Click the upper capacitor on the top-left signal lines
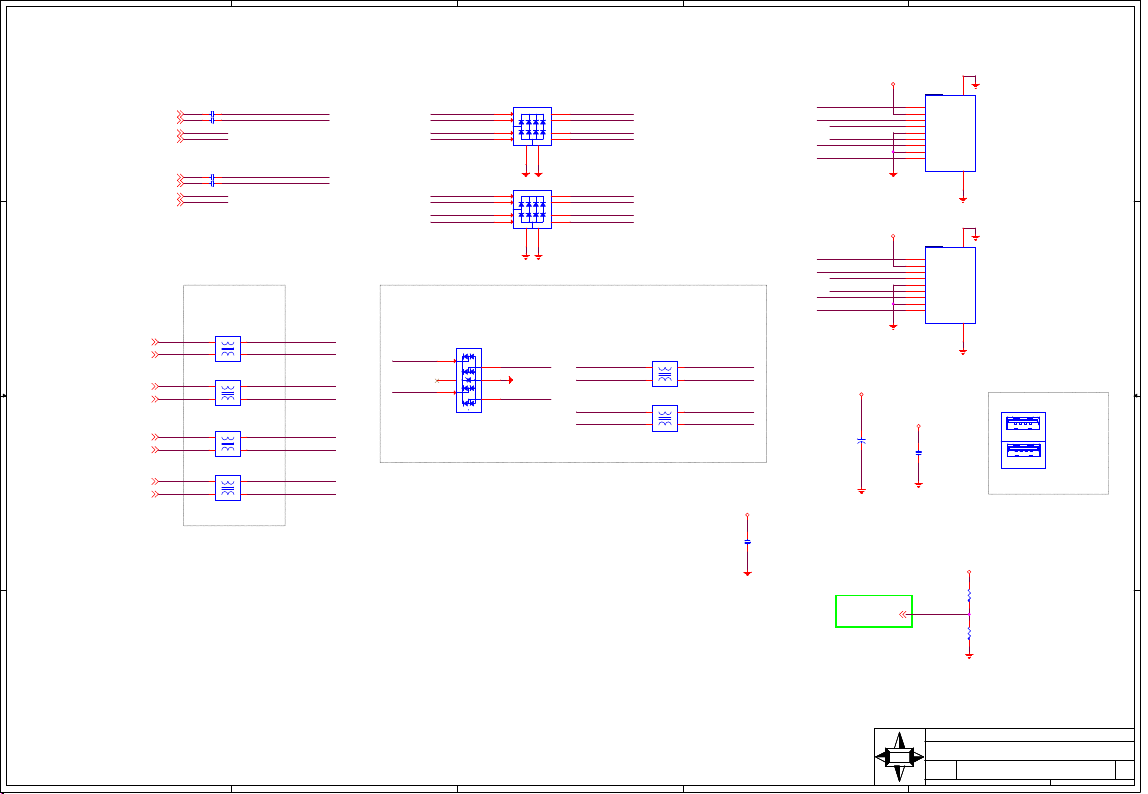 point(212,117)
